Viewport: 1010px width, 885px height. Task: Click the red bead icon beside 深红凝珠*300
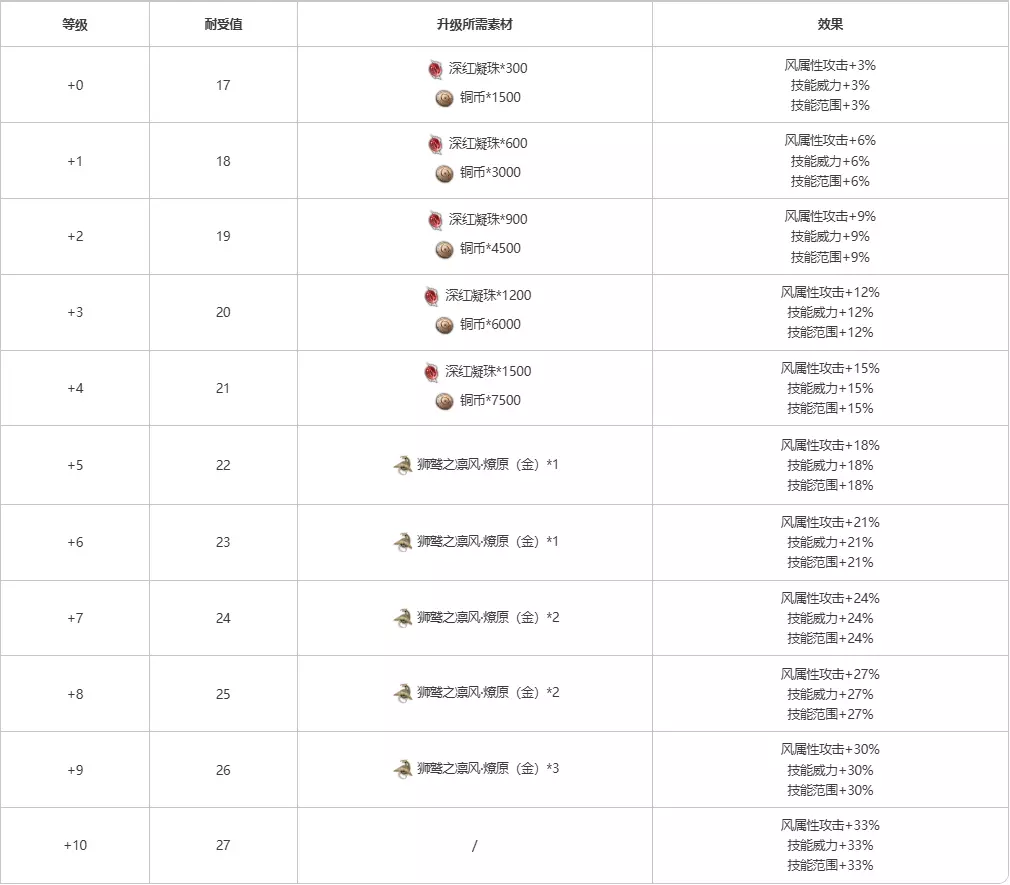pyautogui.click(x=435, y=69)
